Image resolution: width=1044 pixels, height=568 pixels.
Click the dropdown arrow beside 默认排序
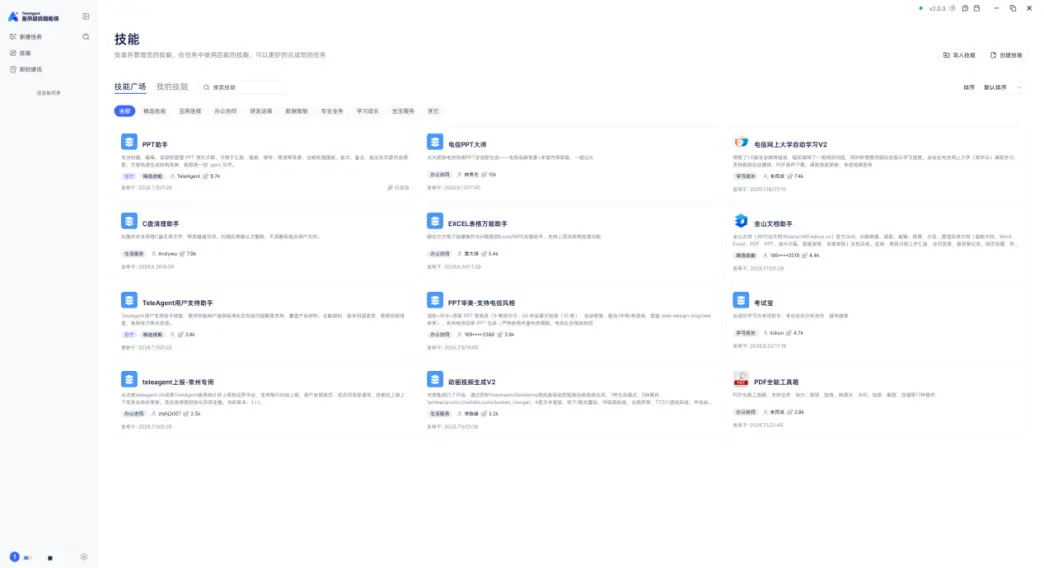click(x=1019, y=88)
